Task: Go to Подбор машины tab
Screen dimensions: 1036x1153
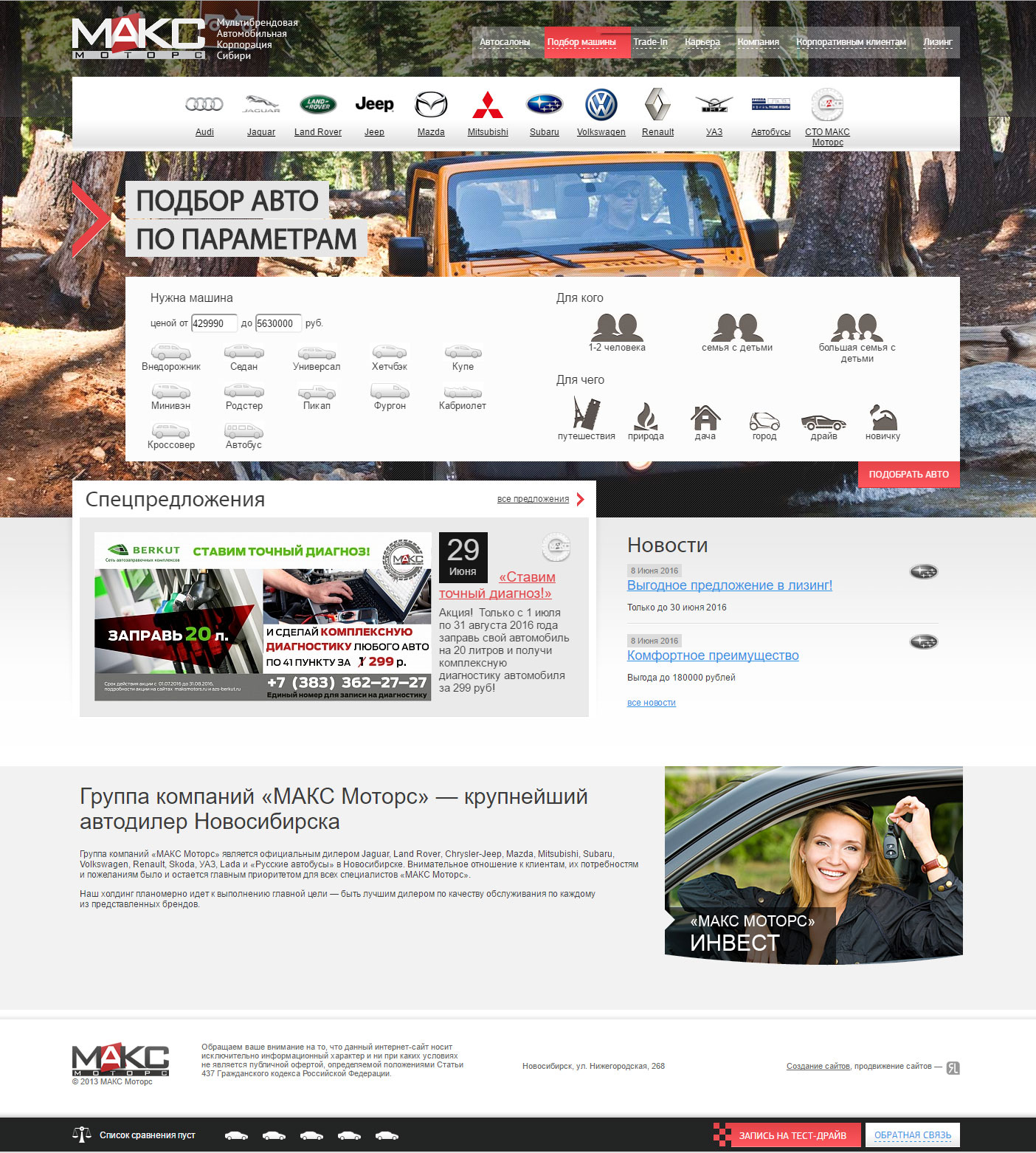Action: pyautogui.click(x=587, y=42)
